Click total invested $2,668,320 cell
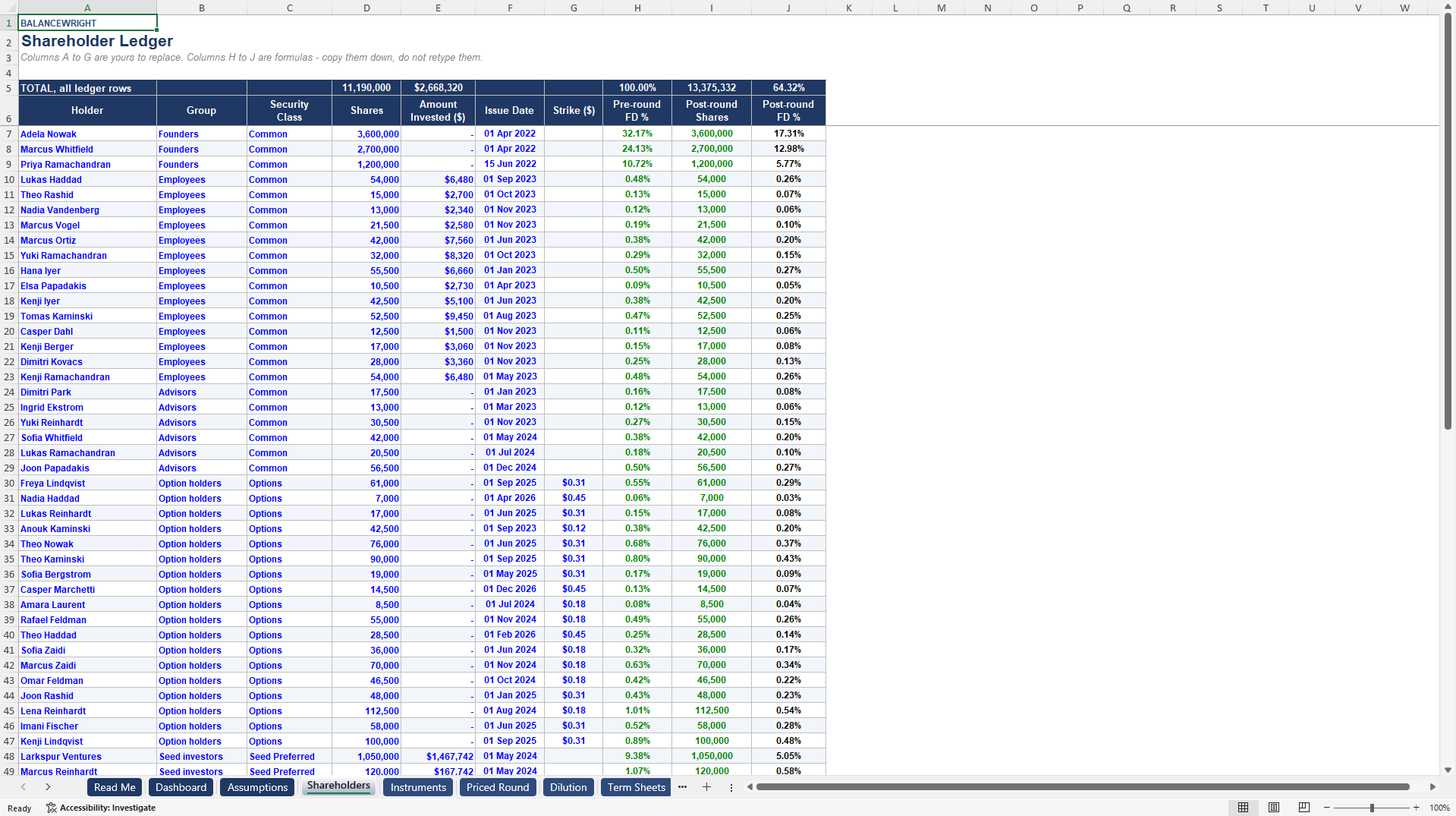Image resolution: width=1456 pixels, height=816 pixels. pyautogui.click(x=438, y=88)
